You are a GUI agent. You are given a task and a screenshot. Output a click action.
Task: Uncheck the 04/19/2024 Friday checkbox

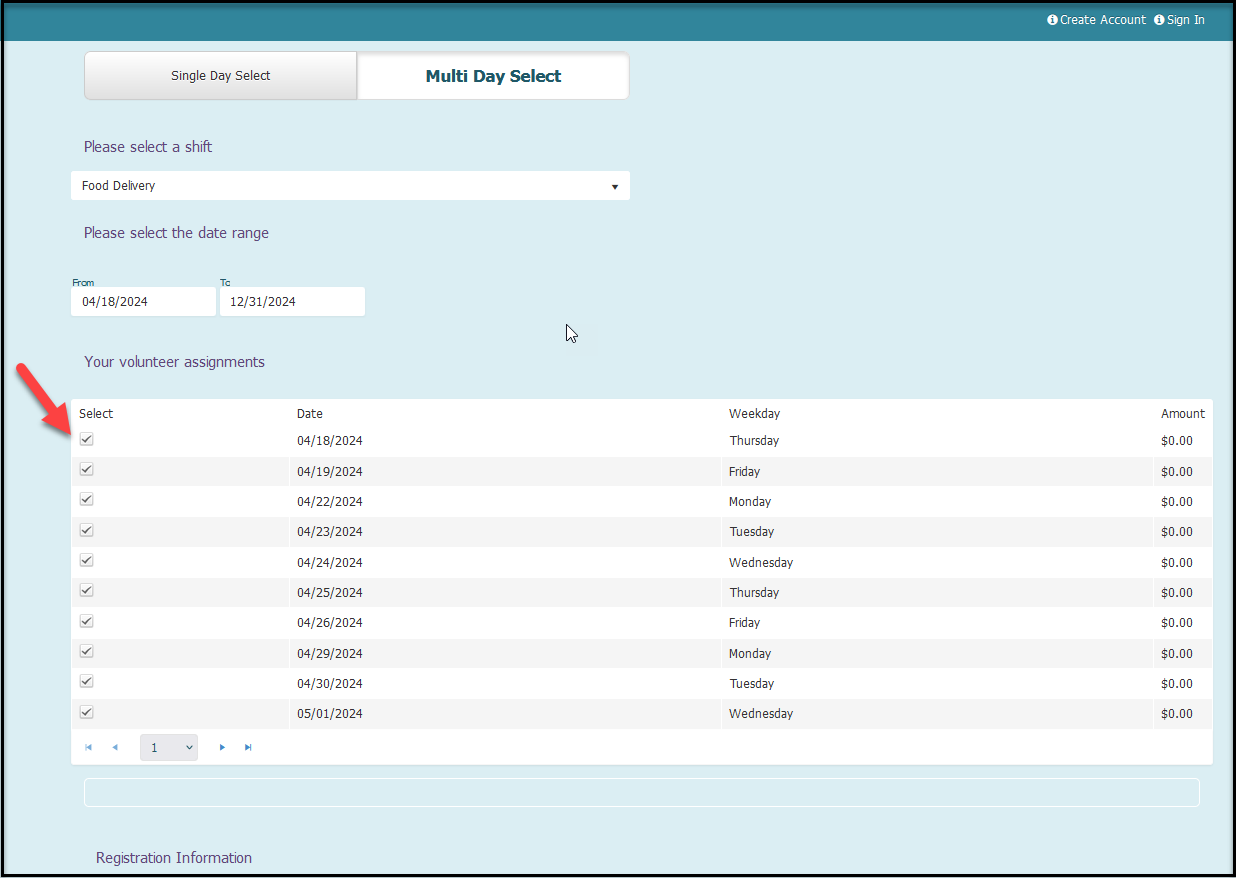point(87,469)
